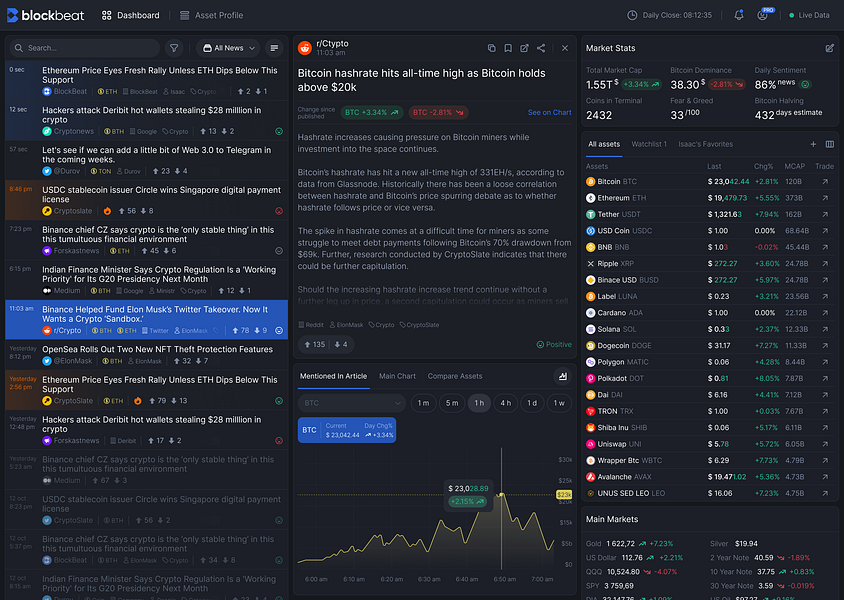Upvote the article showing 135

[314, 344]
